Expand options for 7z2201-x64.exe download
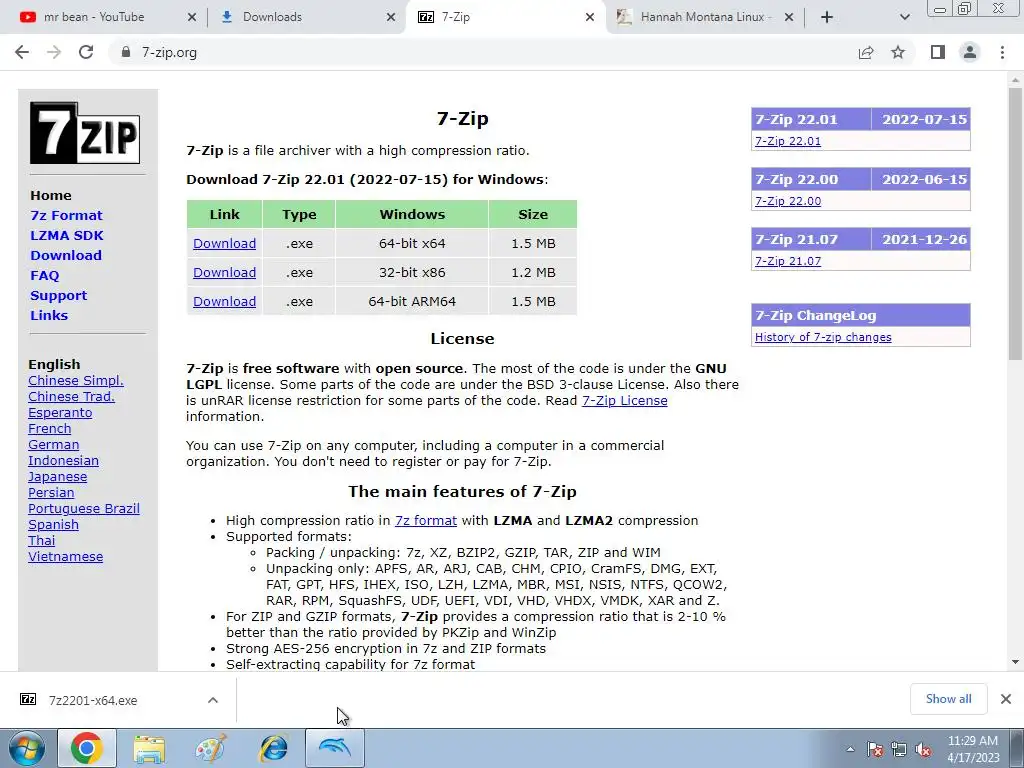The height and width of the screenshot is (768, 1024). point(213,700)
